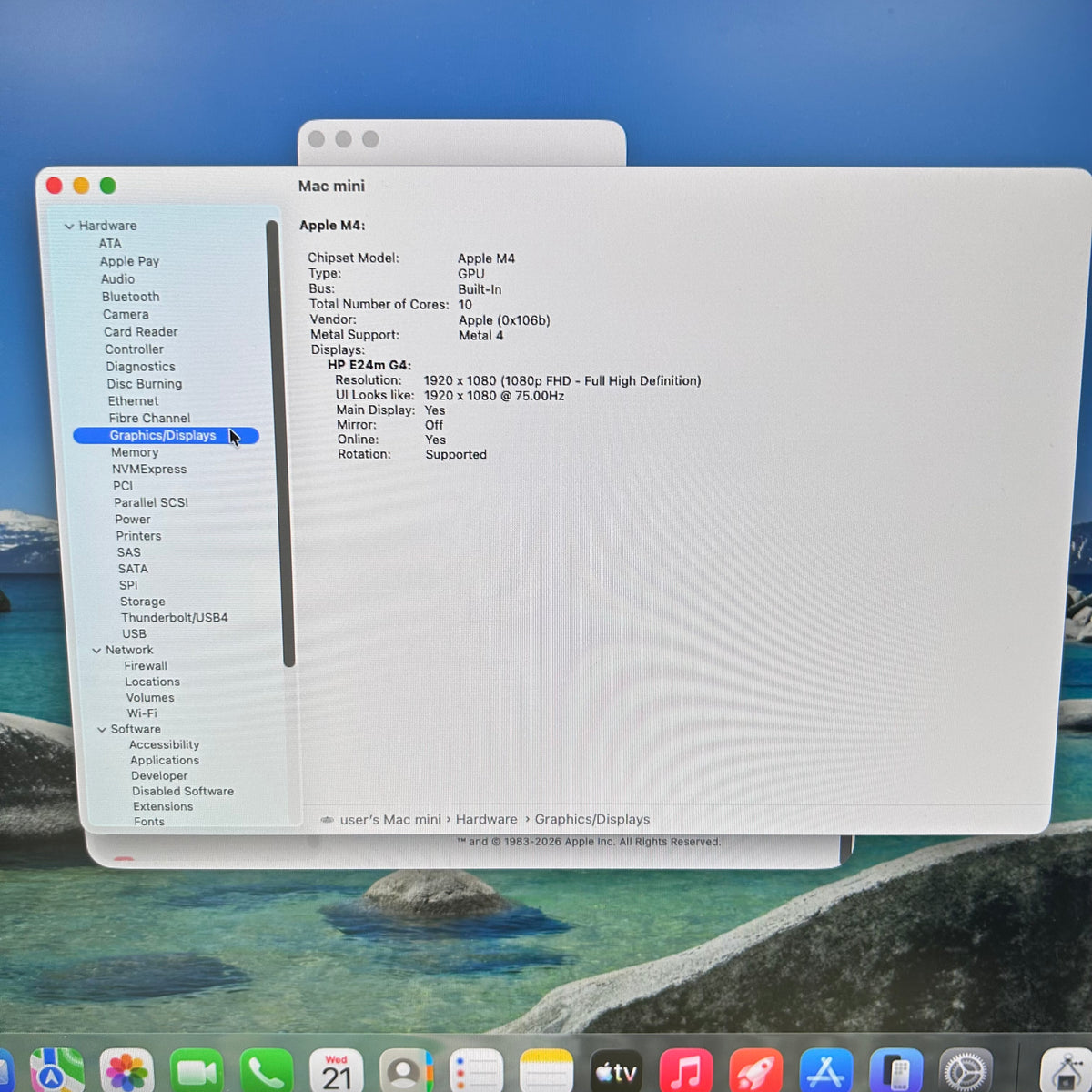The width and height of the screenshot is (1092, 1092).
Task: Click the "HP E24m G4:" display heading
Action: 369,366
